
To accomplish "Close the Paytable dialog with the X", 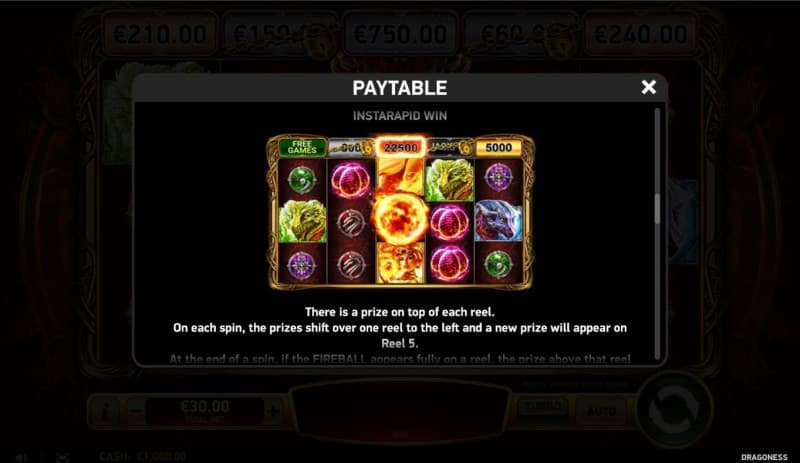I will point(648,87).
